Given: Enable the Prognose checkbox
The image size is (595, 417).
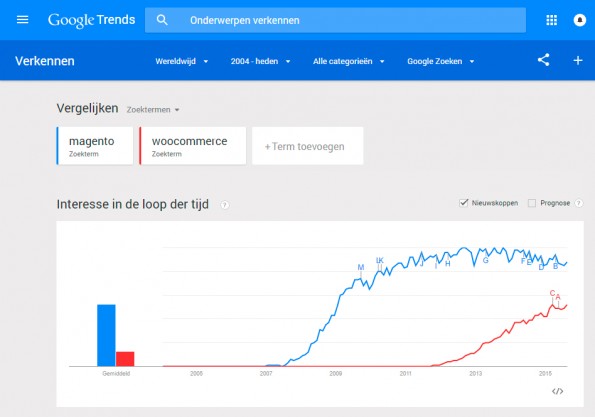Looking at the screenshot, I should click(532, 203).
